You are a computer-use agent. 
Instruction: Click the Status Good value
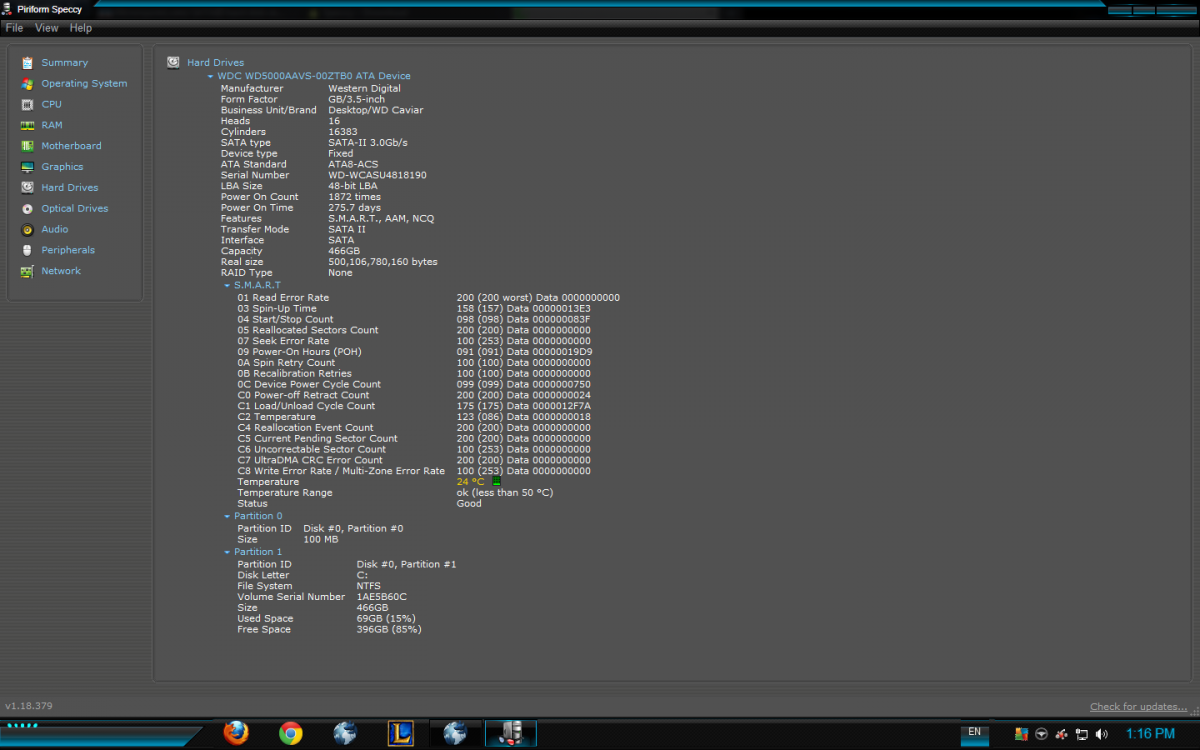click(469, 503)
